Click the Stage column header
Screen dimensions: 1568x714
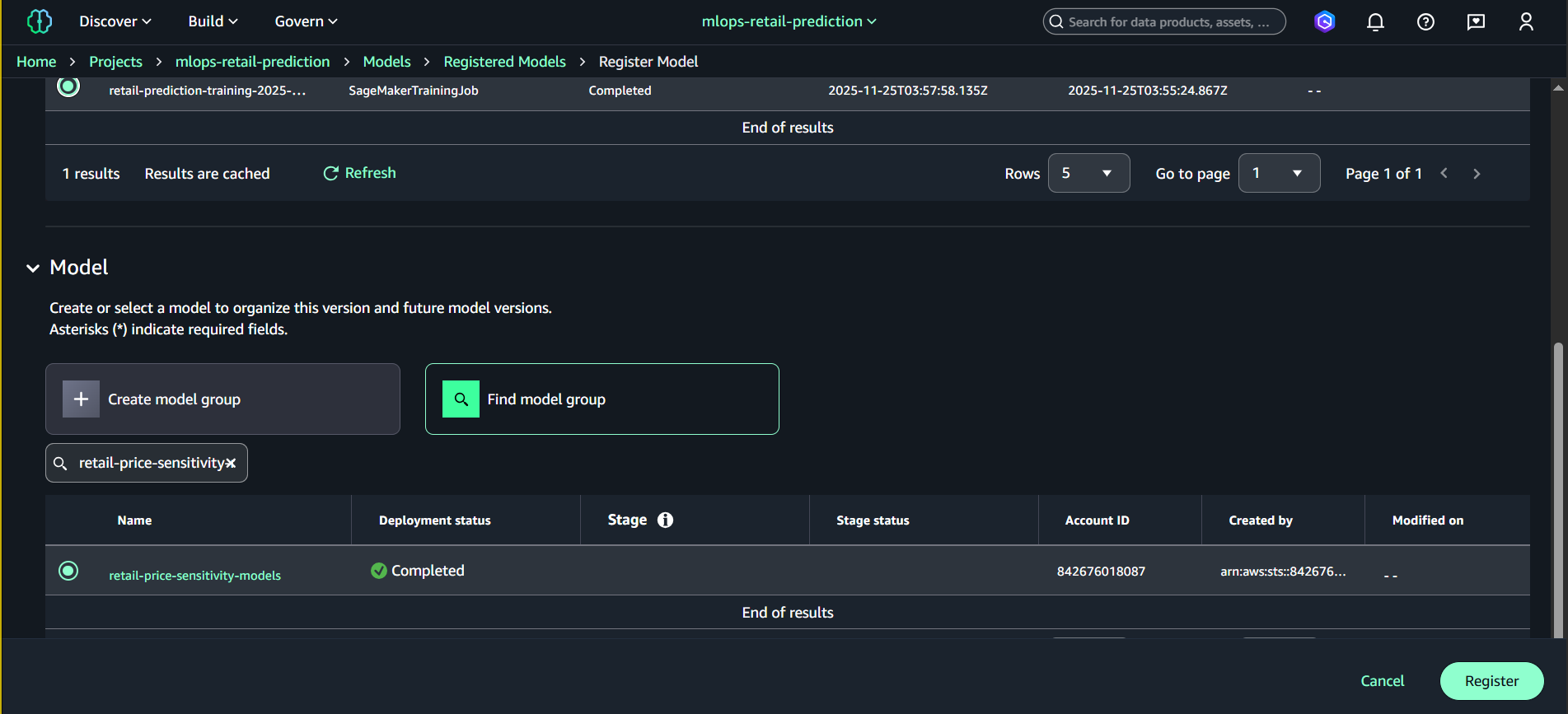pyautogui.click(x=627, y=520)
